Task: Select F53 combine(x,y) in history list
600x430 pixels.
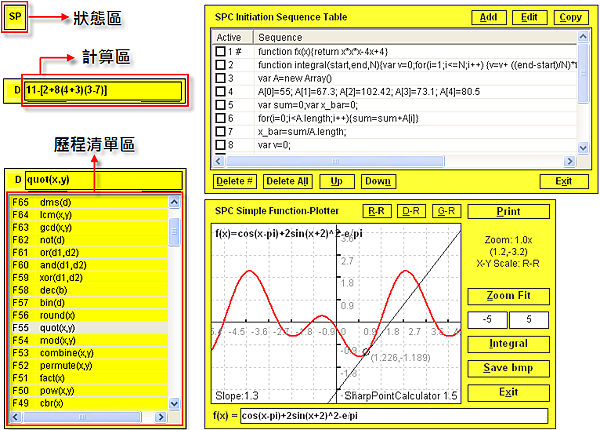Action: [89, 353]
